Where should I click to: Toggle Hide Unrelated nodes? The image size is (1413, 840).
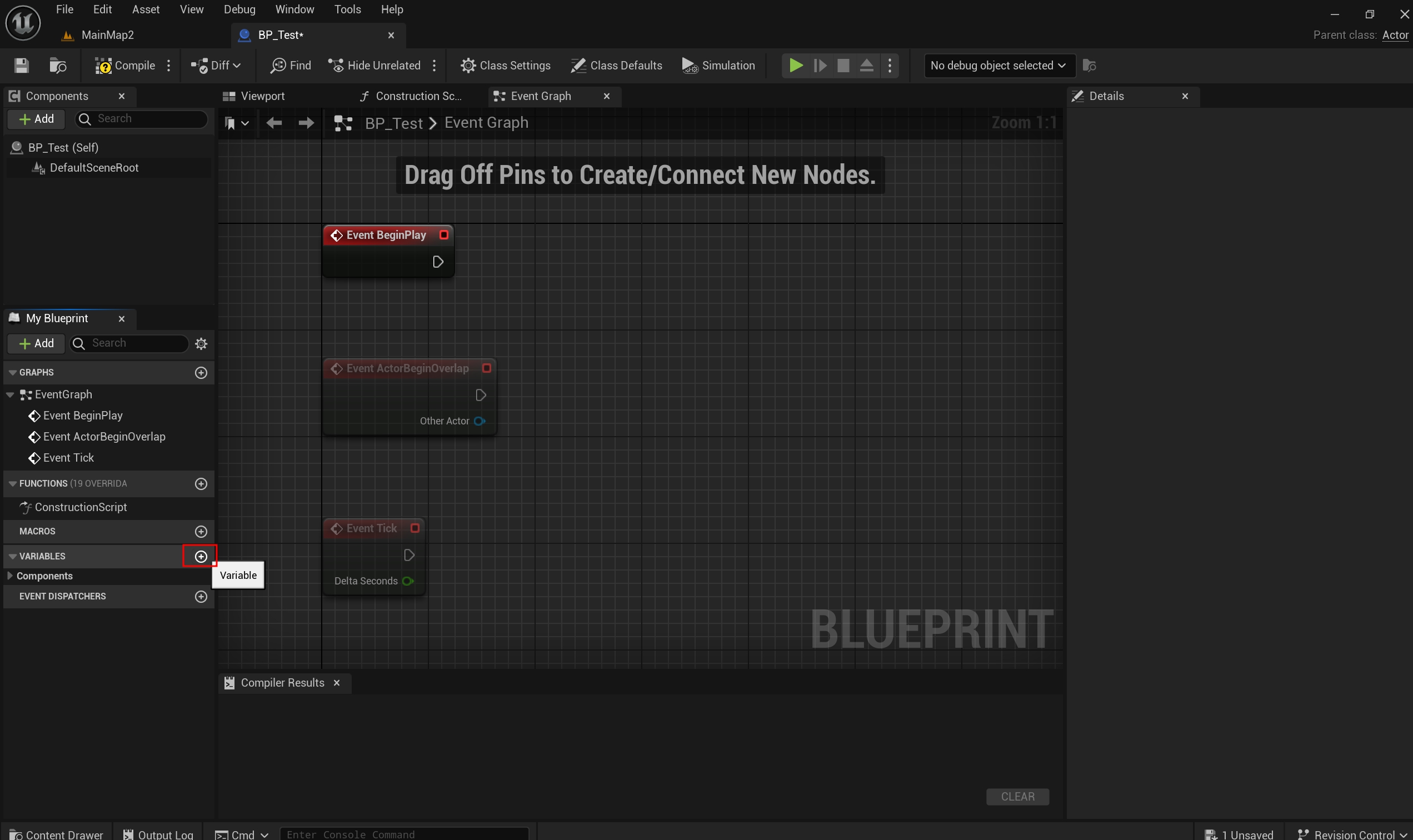(x=375, y=66)
